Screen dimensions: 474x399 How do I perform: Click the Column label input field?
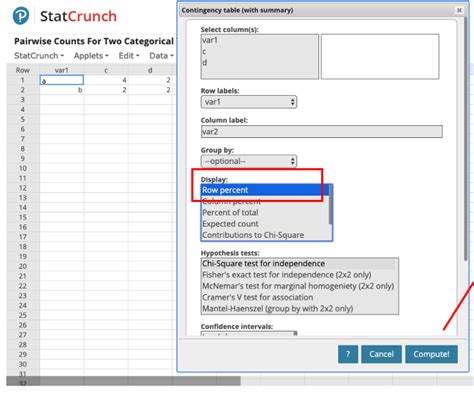pos(322,132)
